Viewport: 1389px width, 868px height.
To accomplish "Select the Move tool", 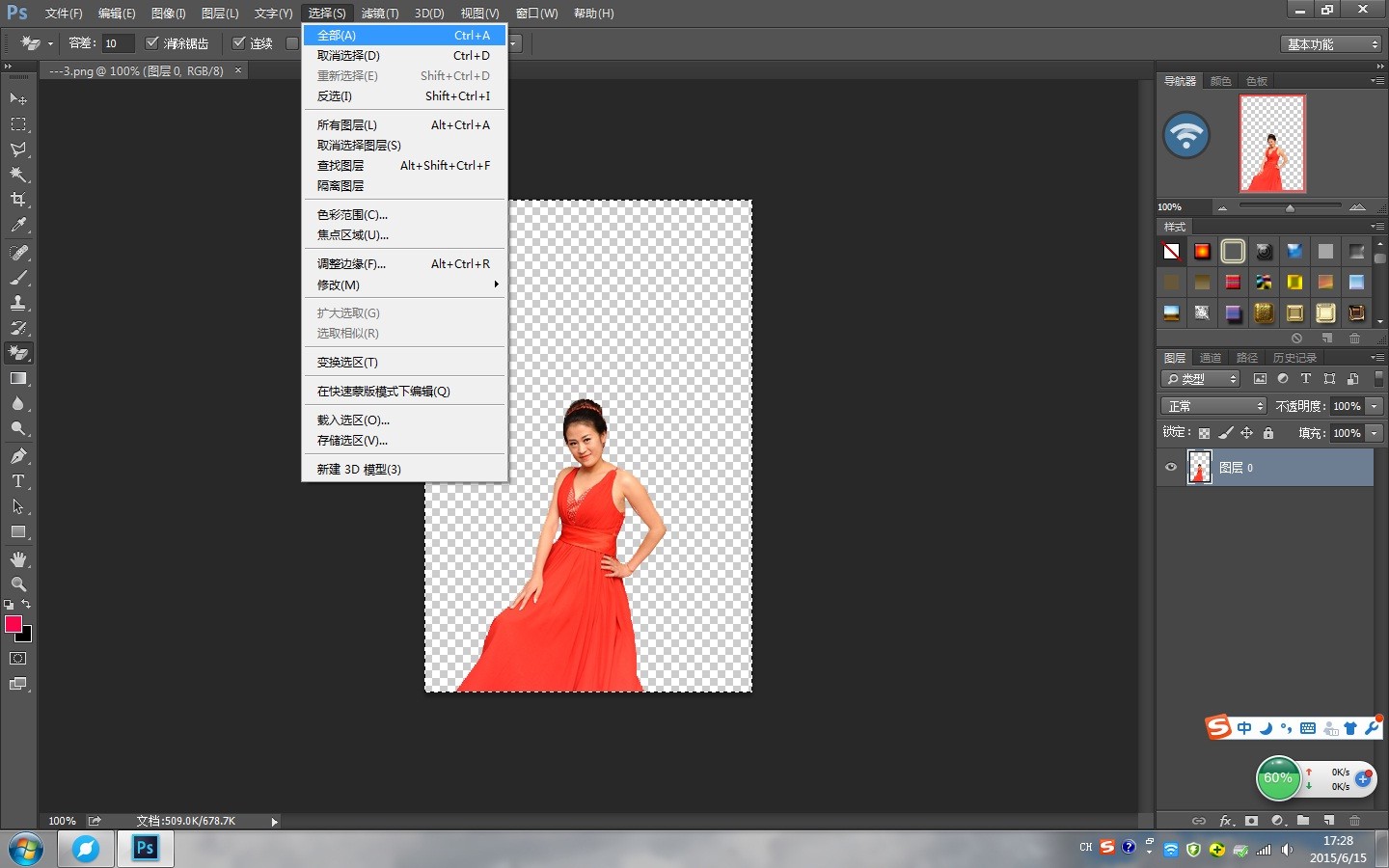I will coord(18,99).
